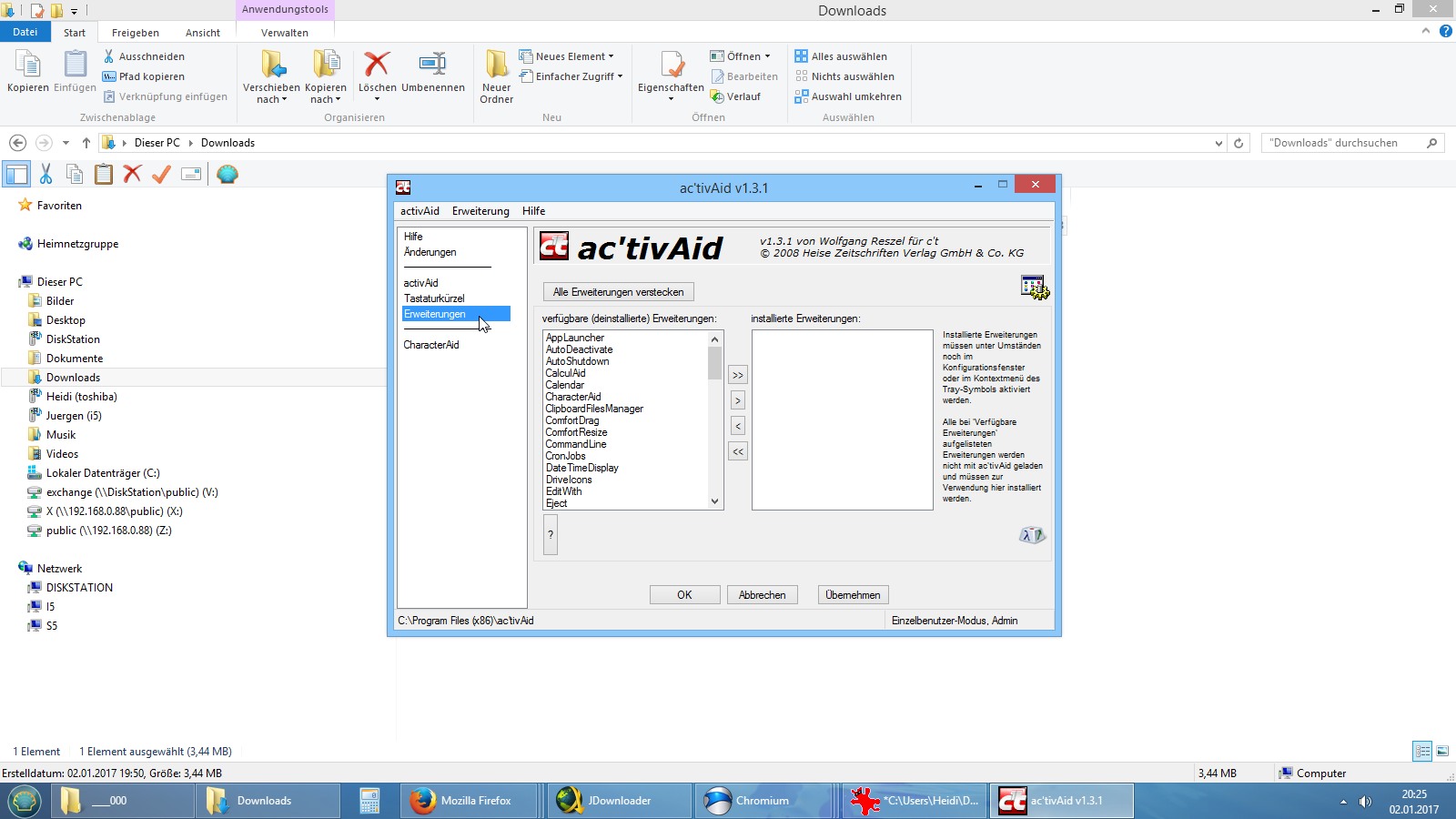1456x819 pixels.
Task: Click the c't logo beside ac'tivAid title
Action: coord(554,247)
